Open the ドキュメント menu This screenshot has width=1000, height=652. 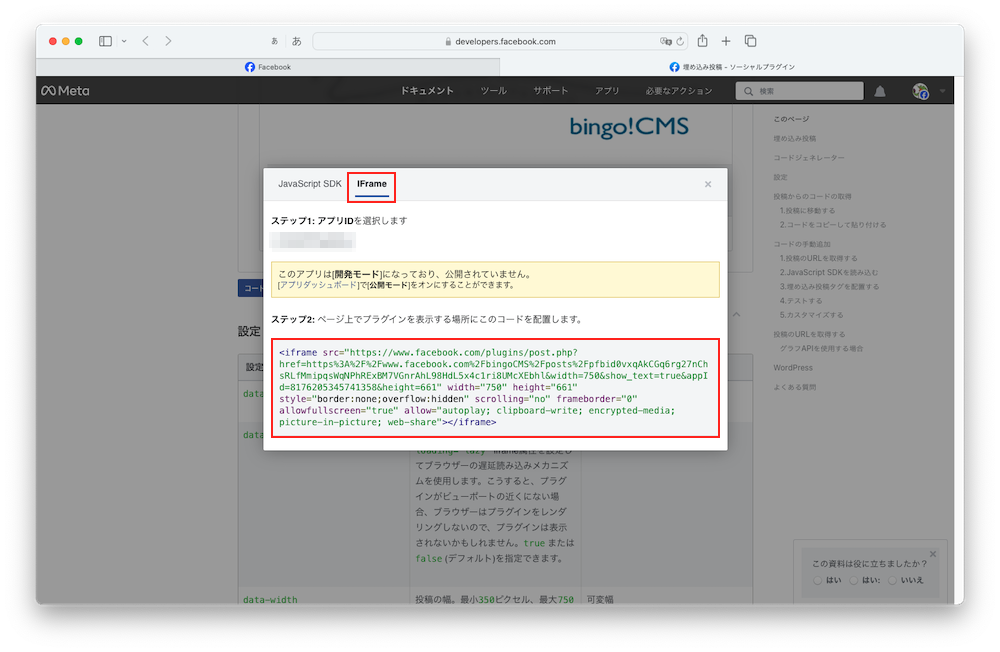click(x=427, y=91)
